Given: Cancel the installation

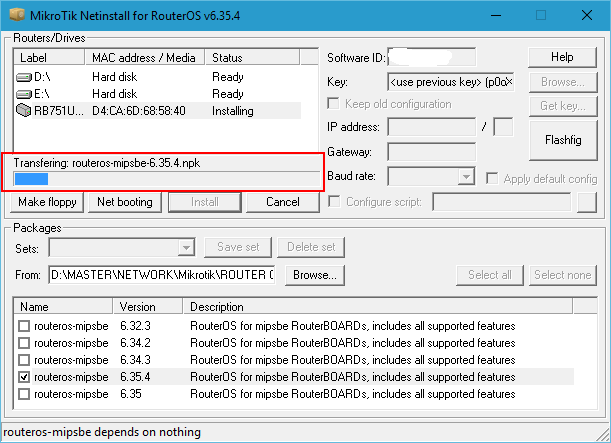Looking at the screenshot, I should tap(283, 202).
